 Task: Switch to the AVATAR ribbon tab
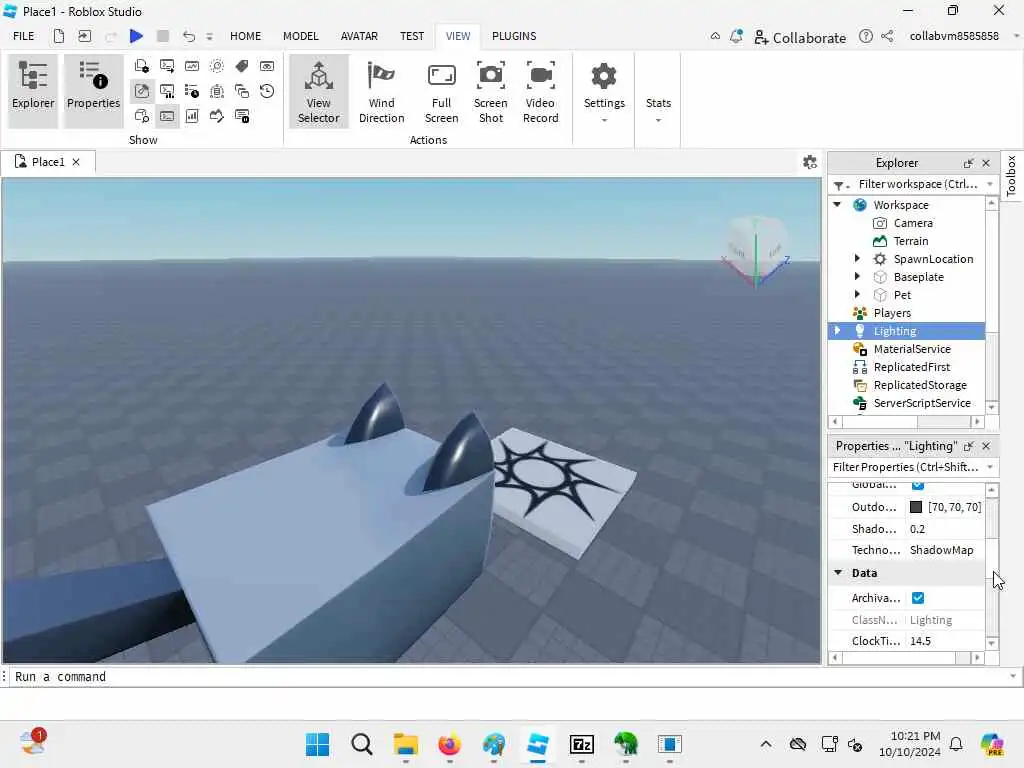tap(359, 36)
